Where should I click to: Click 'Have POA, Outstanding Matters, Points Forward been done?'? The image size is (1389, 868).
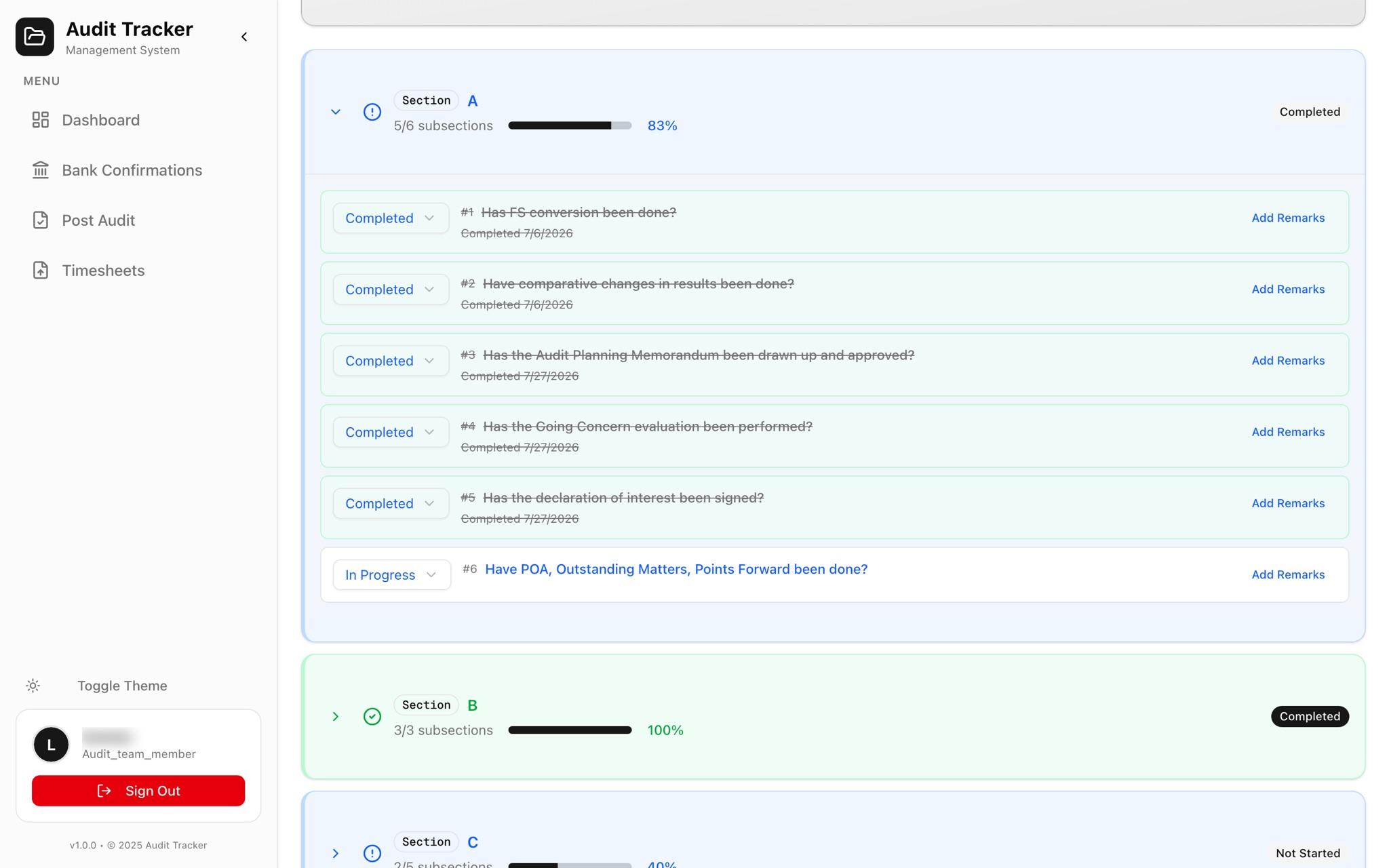click(676, 570)
